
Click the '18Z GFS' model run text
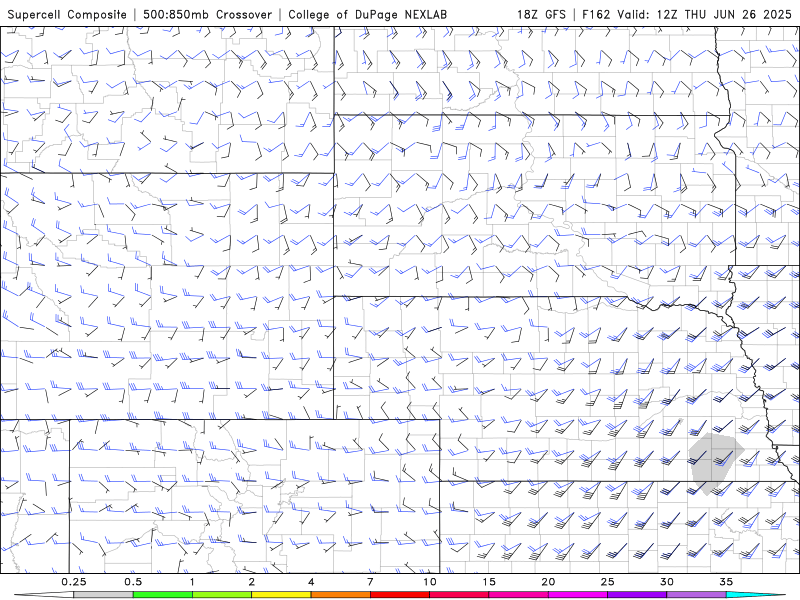tap(541, 14)
